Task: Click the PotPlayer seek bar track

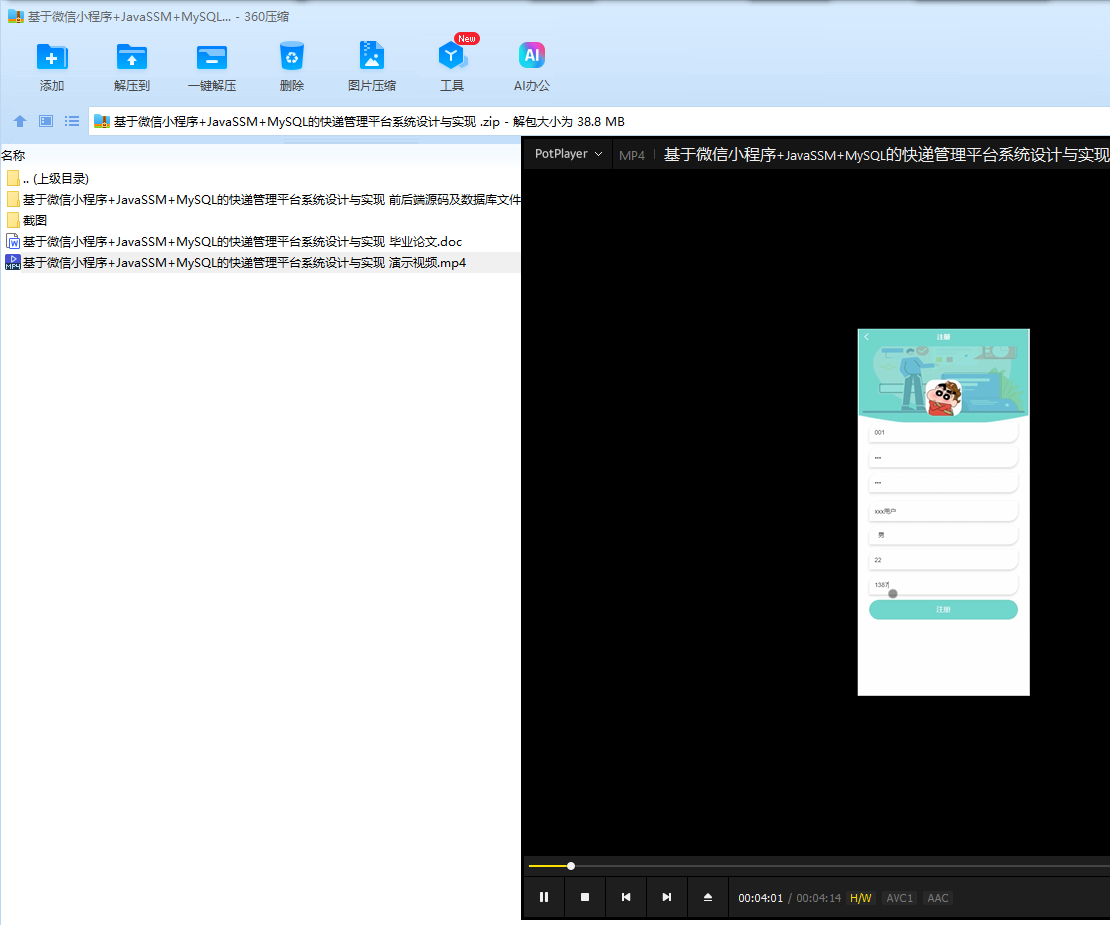Action: tap(819, 866)
